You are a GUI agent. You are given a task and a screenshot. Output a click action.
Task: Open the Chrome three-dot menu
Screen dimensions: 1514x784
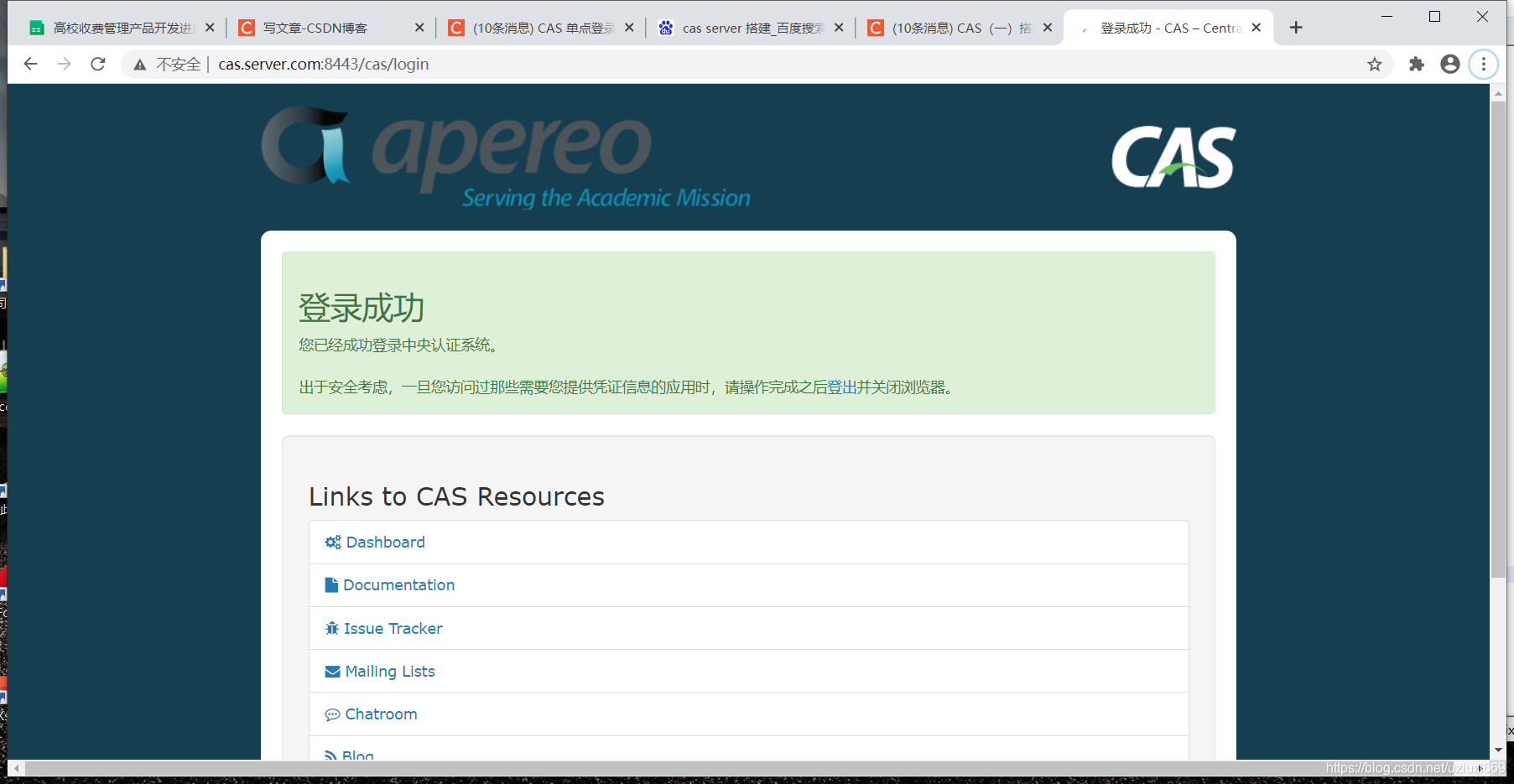tap(1484, 65)
